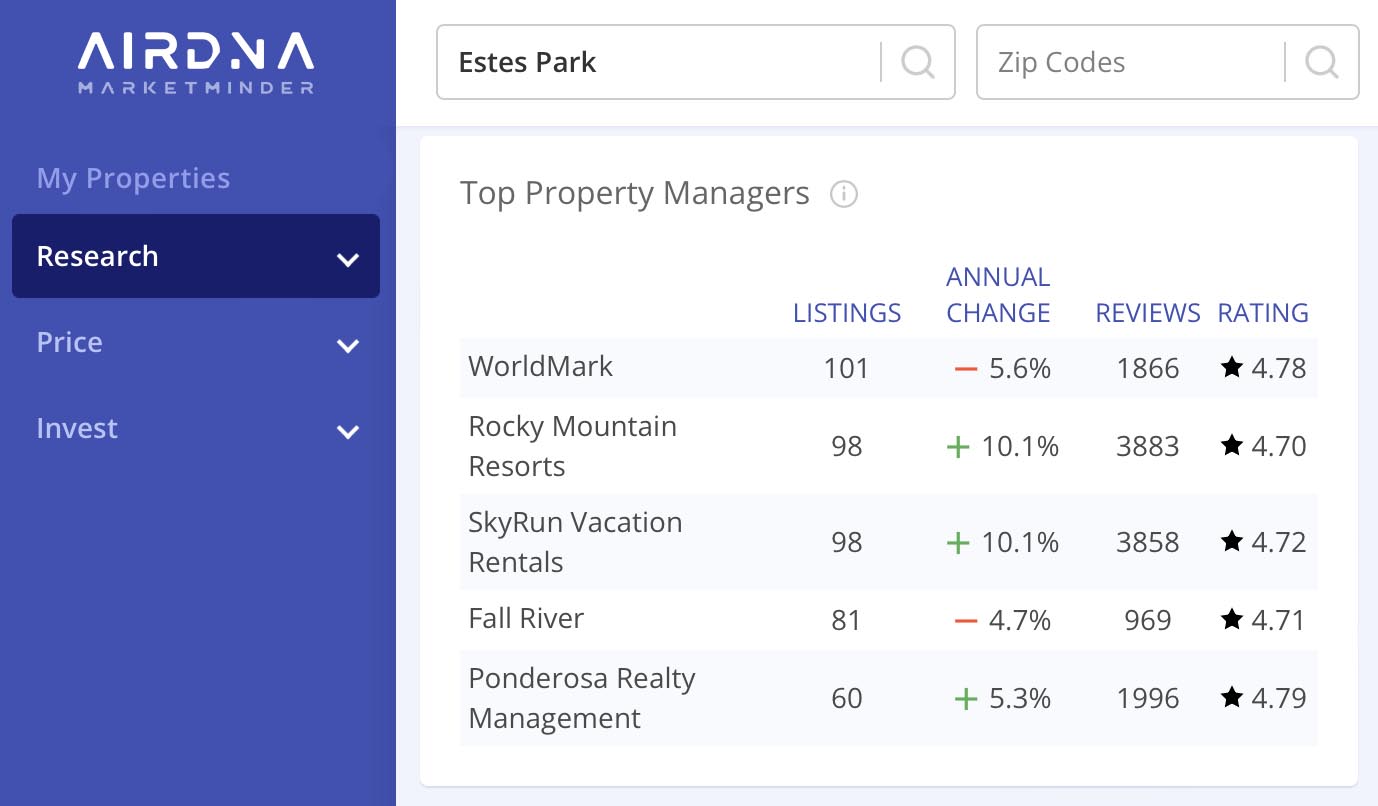The height and width of the screenshot is (806, 1378).
Task: Click into the Estes Park search field
Action: [660, 62]
